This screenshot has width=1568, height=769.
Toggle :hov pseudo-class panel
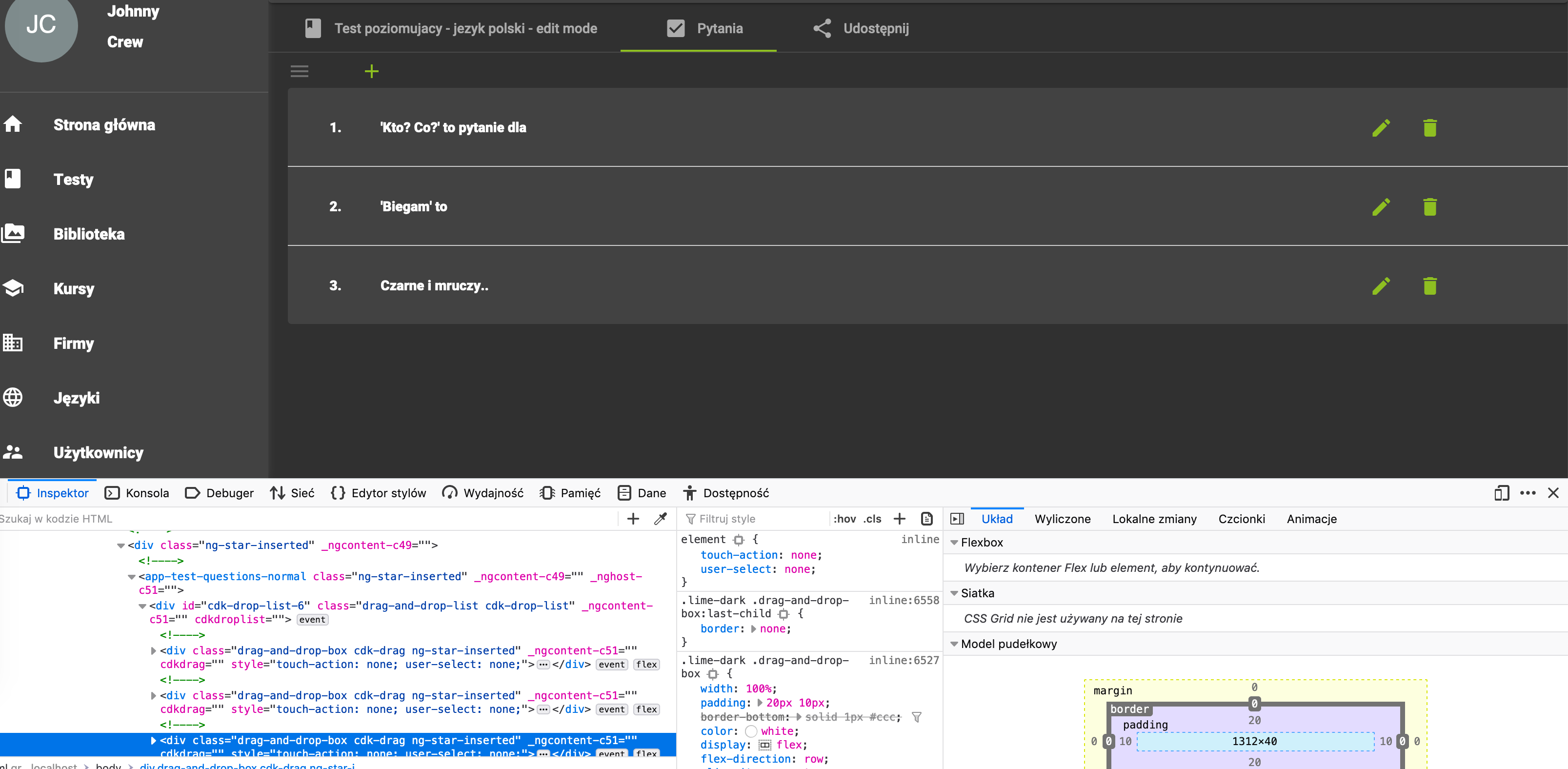844,519
